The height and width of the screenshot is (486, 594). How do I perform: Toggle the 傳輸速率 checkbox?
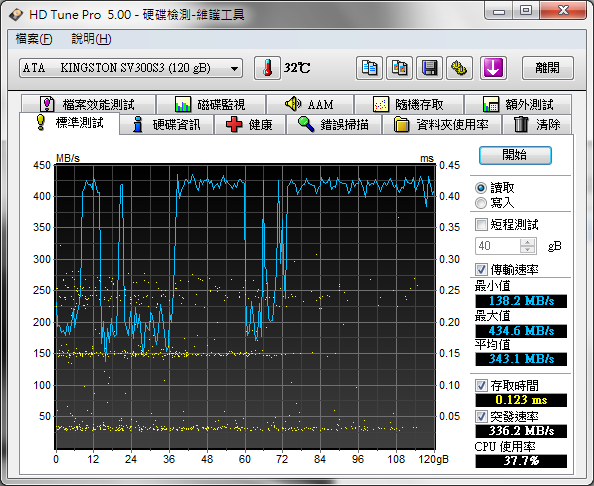[481, 270]
